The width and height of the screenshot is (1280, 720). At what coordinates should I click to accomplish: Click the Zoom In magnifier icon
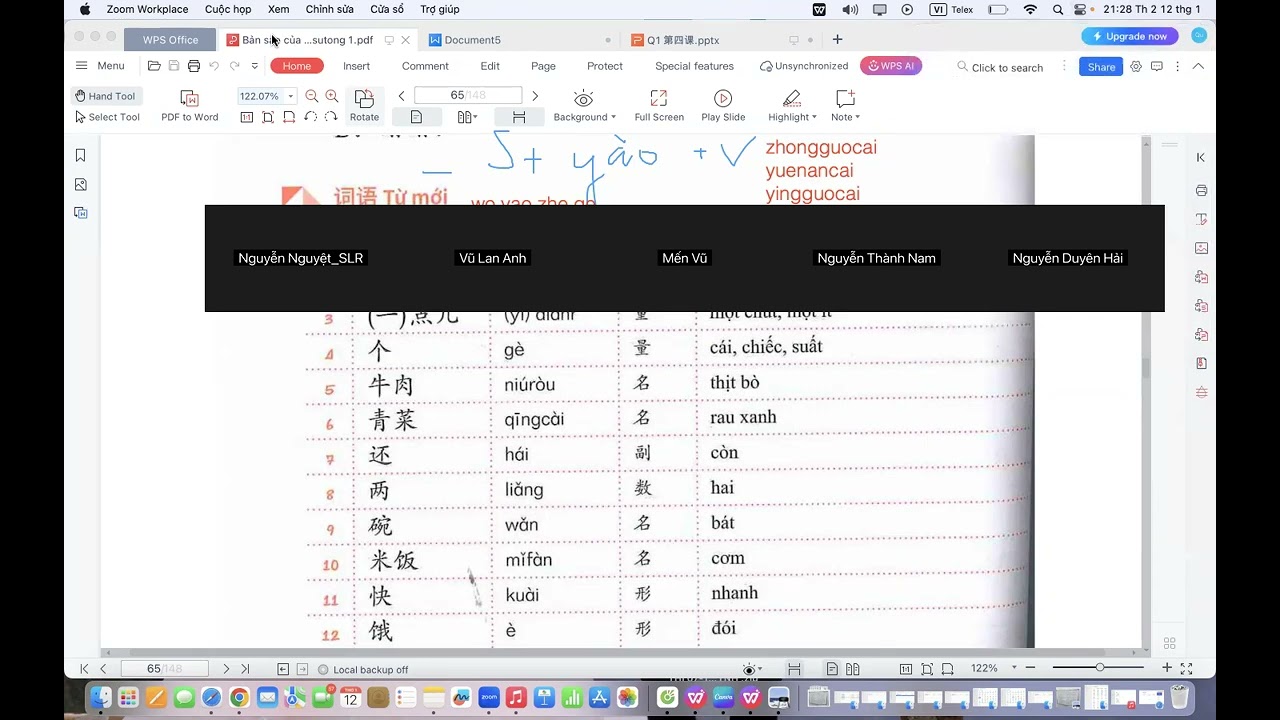click(332, 96)
